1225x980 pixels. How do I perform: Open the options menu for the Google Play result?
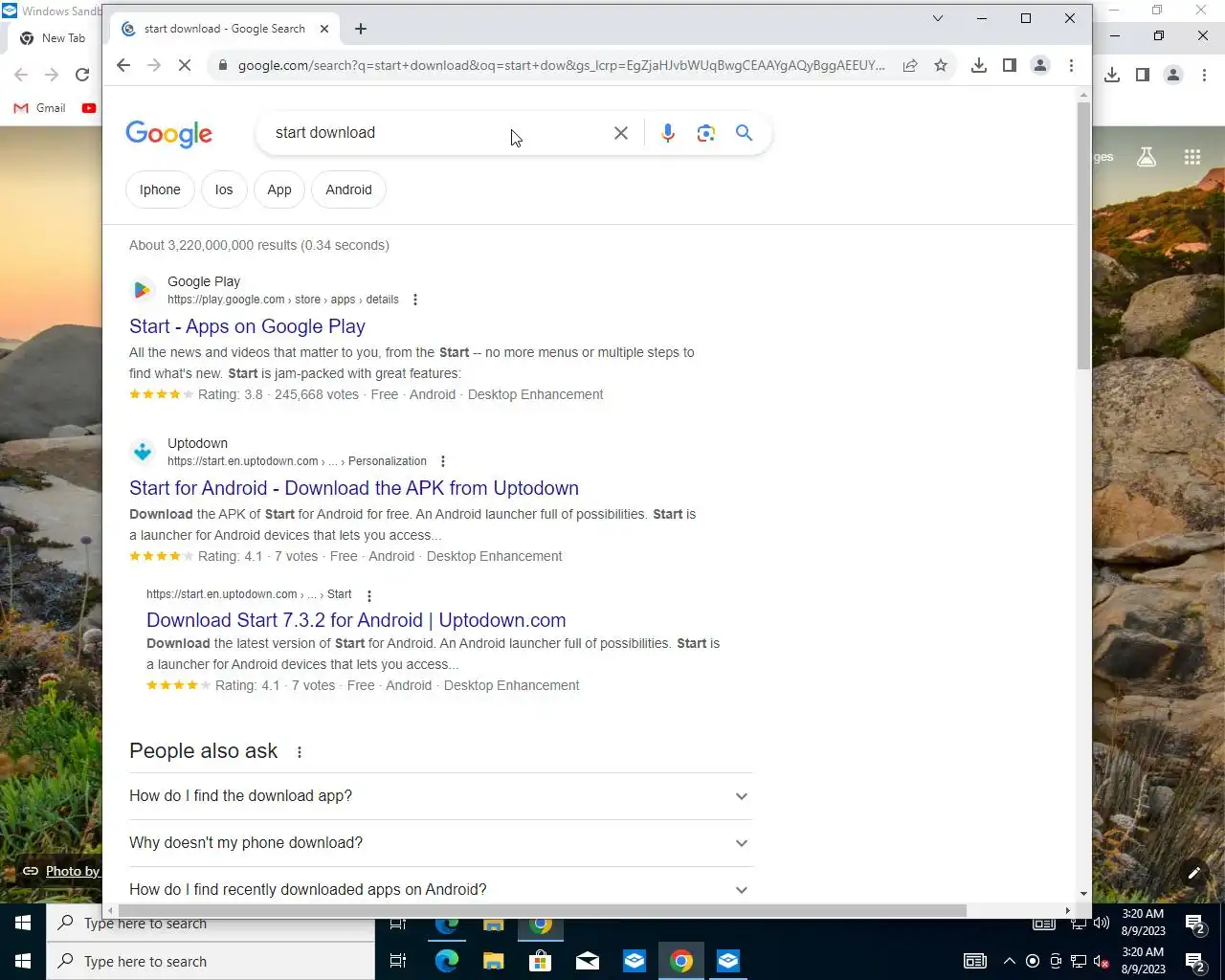pos(415,300)
